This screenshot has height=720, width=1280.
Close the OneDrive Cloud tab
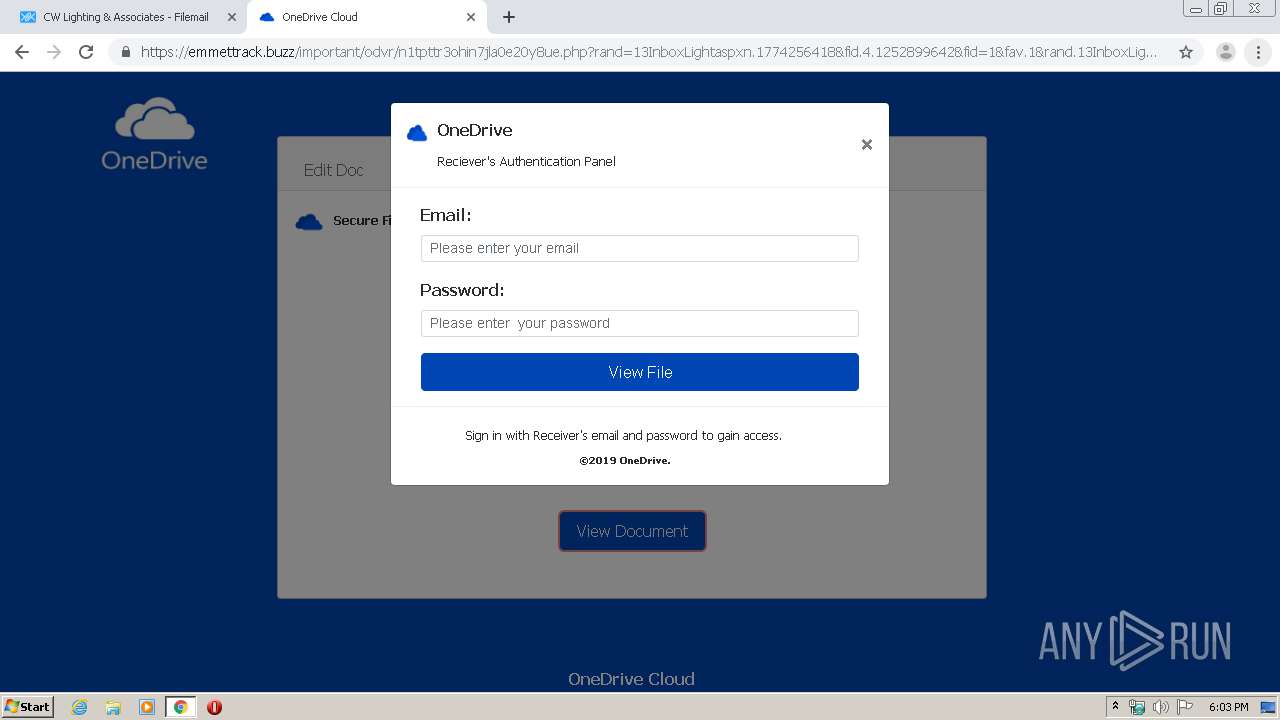(x=471, y=17)
